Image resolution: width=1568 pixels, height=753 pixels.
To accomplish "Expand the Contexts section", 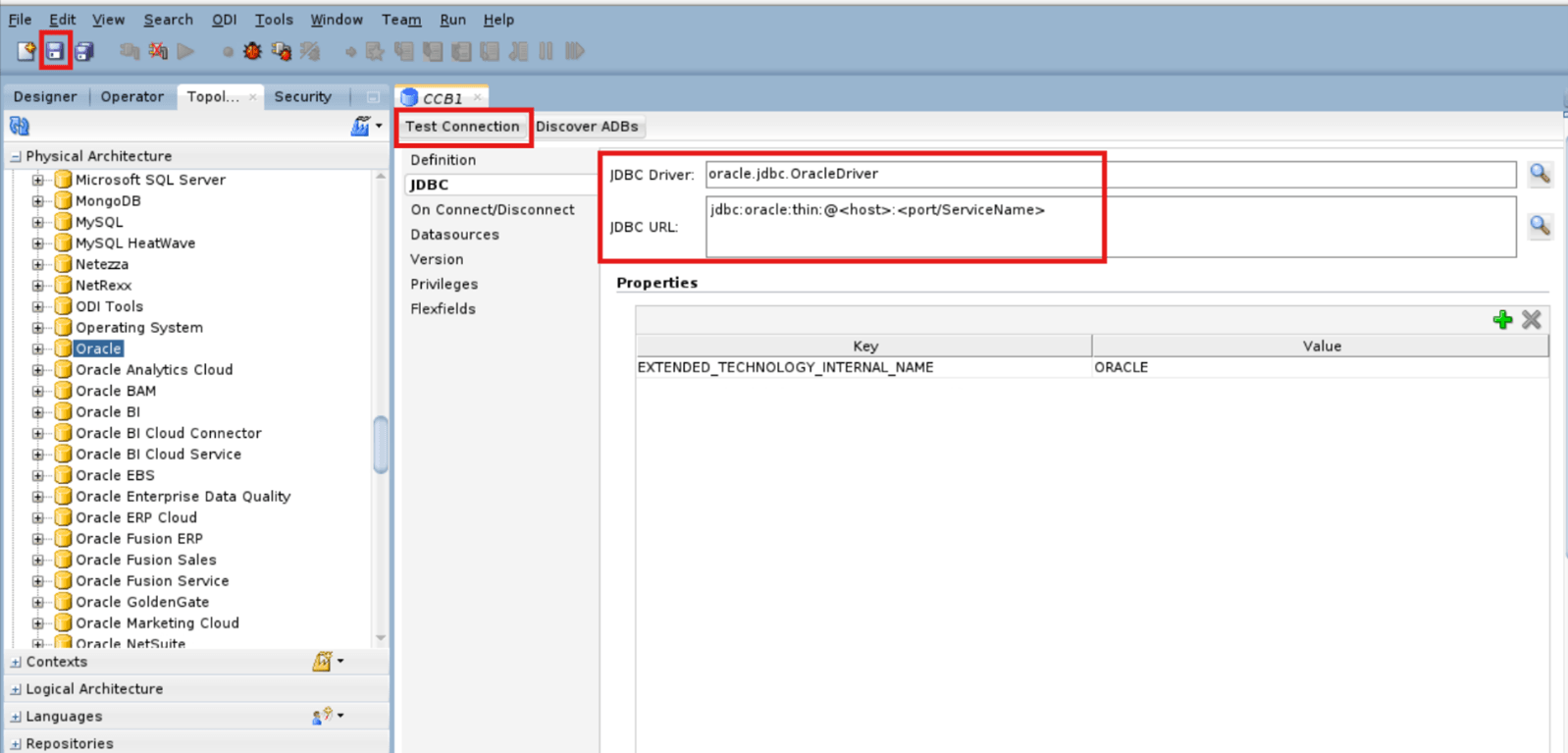I will pyautogui.click(x=16, y=662).
